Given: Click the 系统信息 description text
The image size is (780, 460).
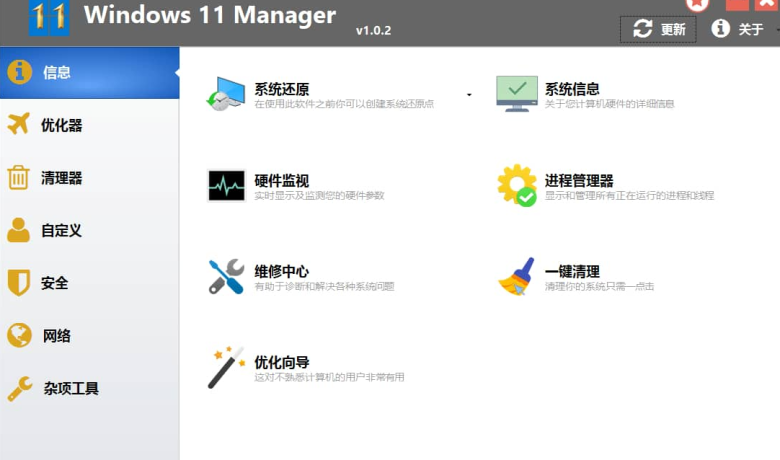Looking at the screenshot, I should point(609,104).
